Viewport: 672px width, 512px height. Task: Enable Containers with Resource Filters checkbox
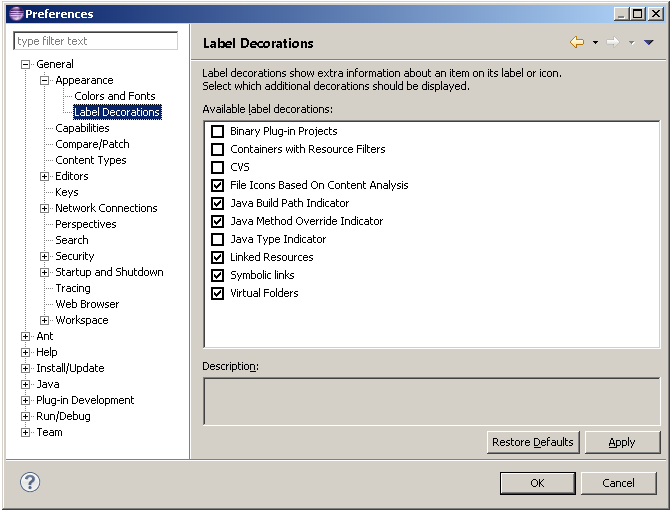coord(217,149)
